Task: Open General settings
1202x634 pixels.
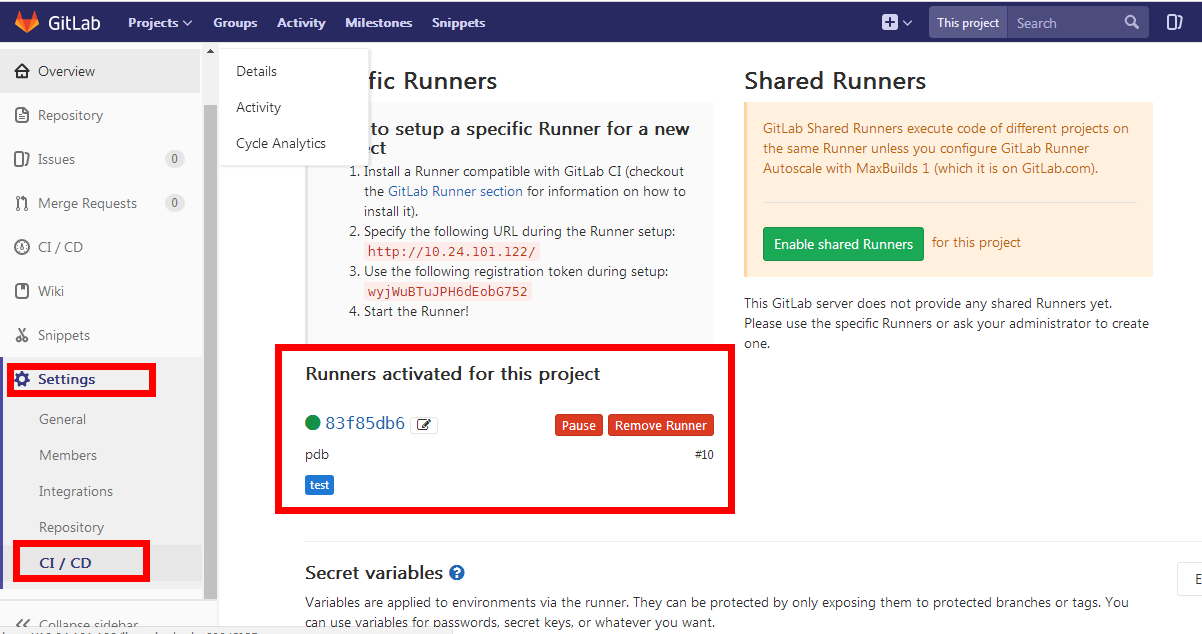Action: point(62,419)
